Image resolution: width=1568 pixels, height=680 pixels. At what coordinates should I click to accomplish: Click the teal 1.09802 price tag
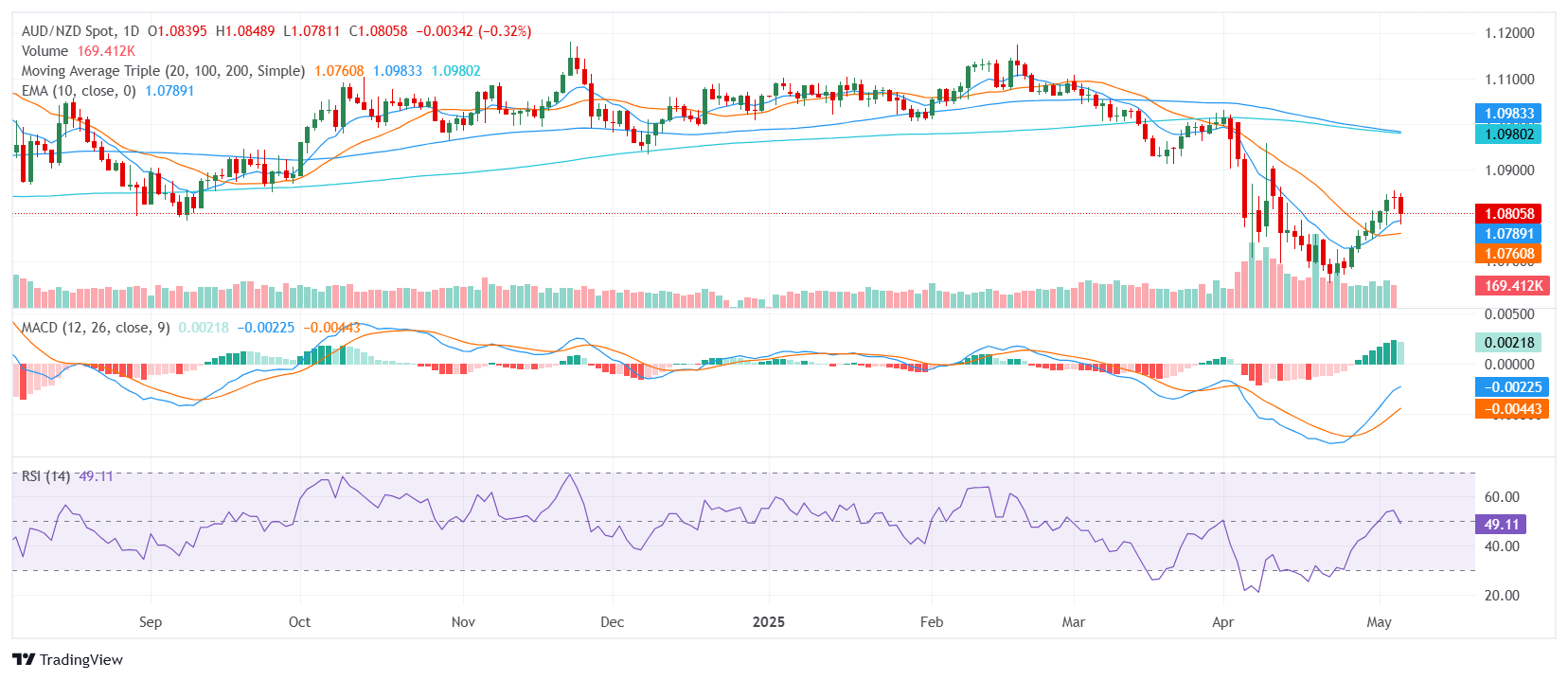[1508, 134]
